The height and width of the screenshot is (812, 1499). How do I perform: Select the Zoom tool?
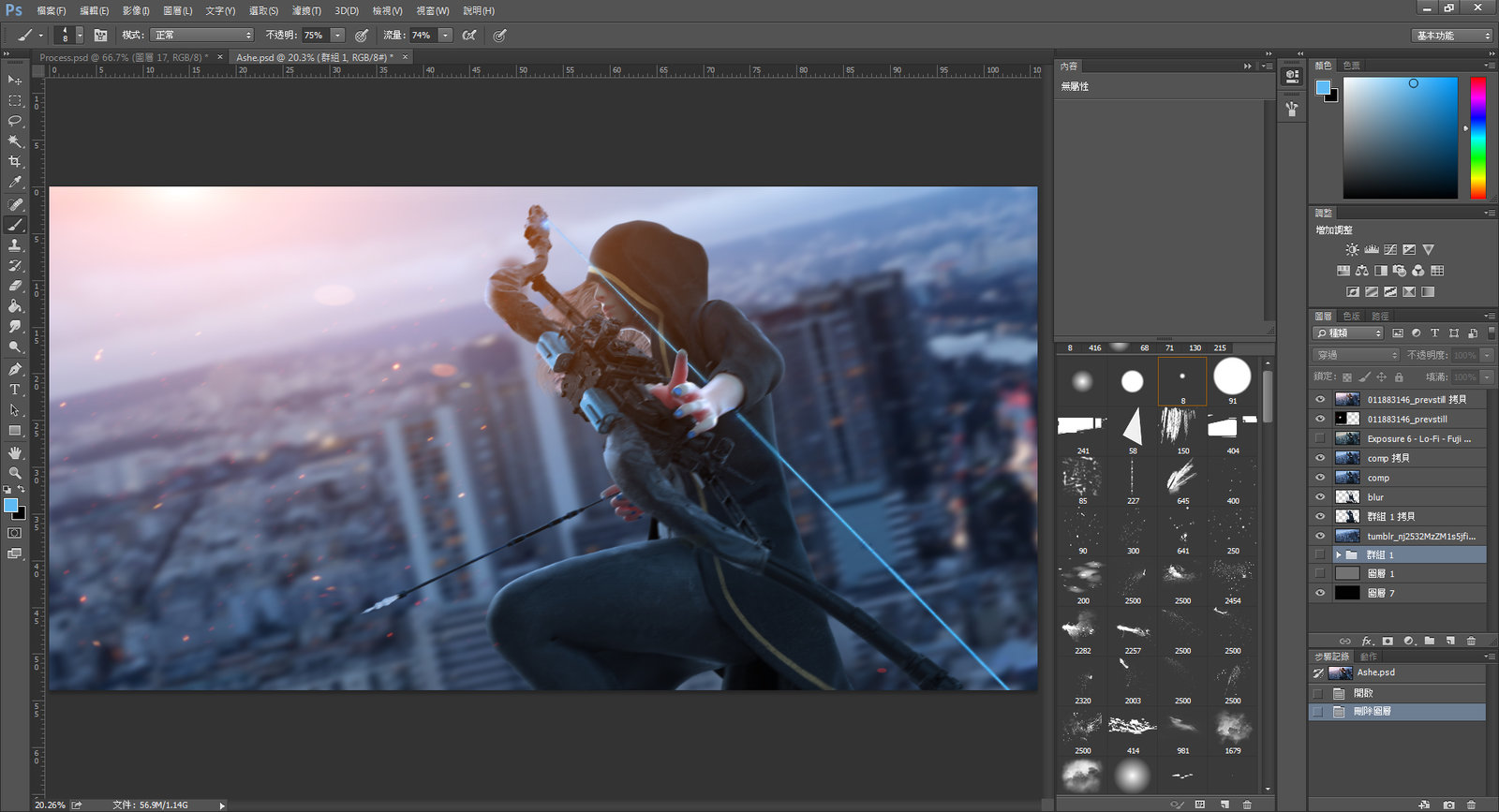click(x=15, y=473)
